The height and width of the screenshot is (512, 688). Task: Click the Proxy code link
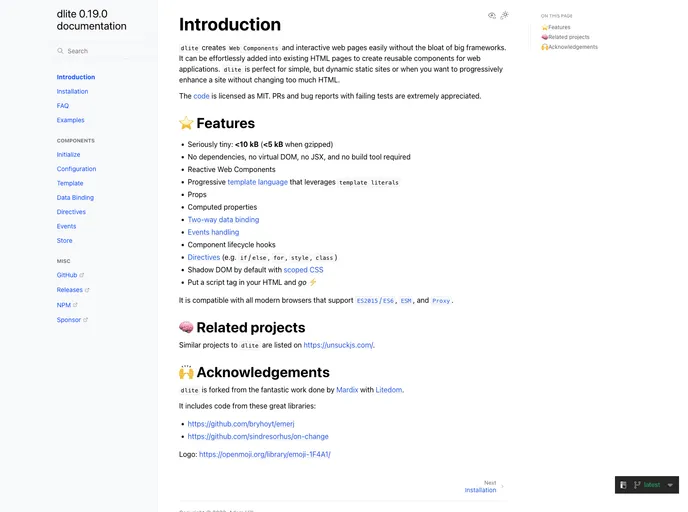tap(441, 301)
